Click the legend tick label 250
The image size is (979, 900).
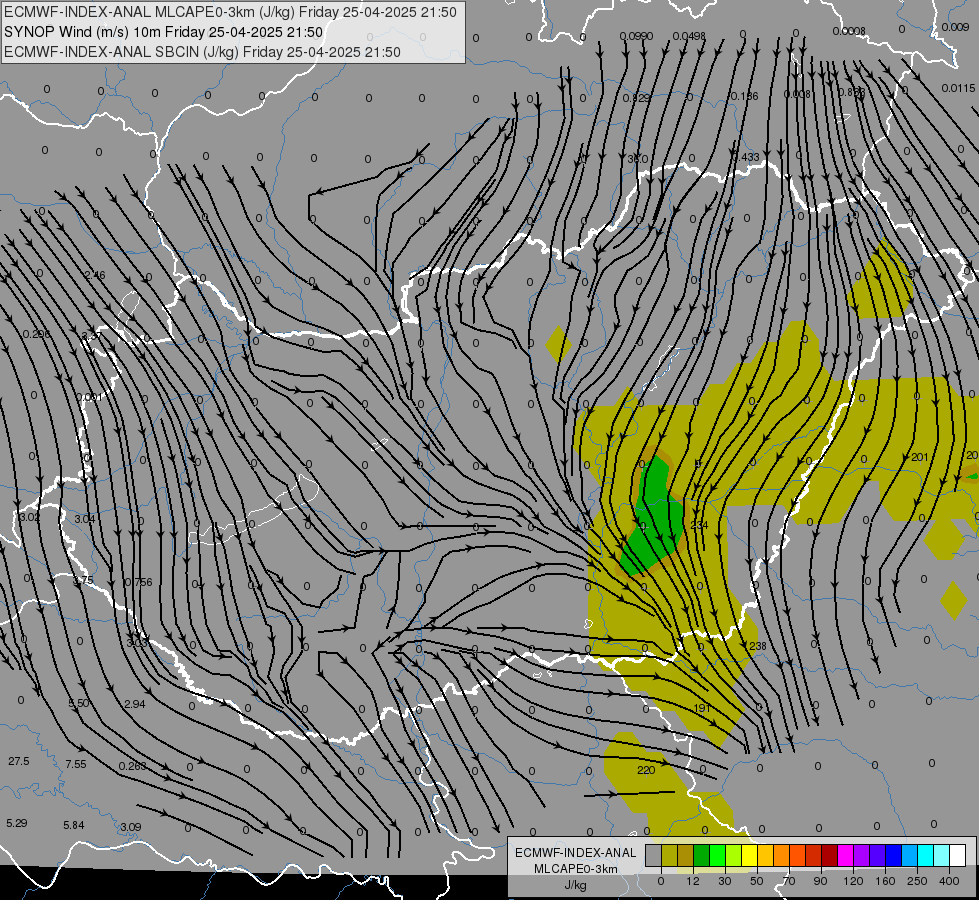[x=917, y=881]
